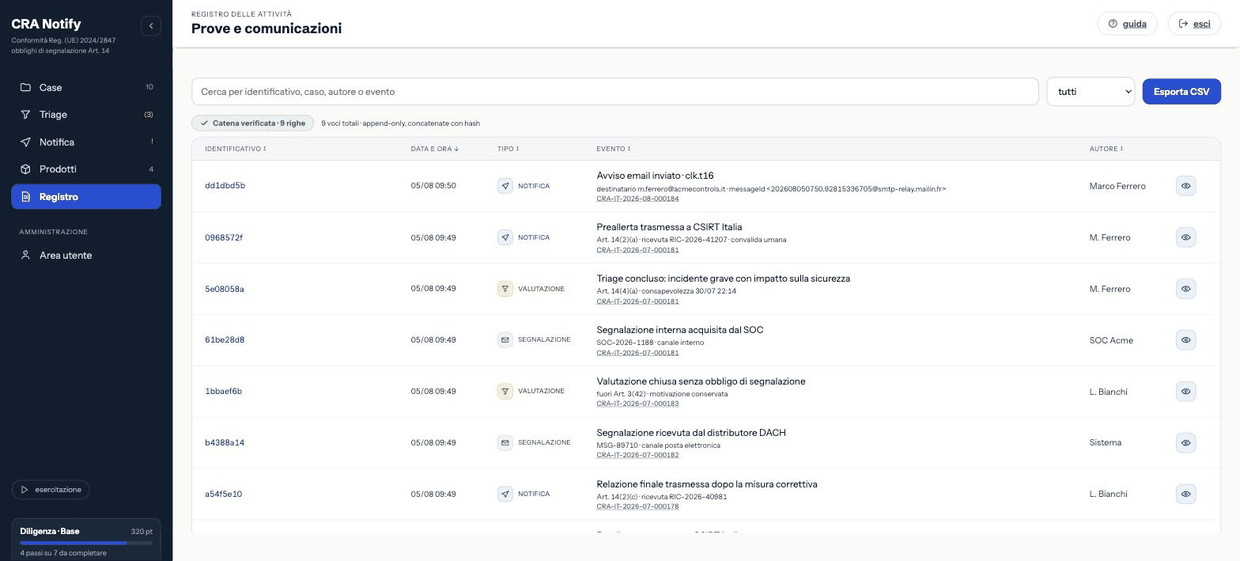Screen dimensions: 1240x561
Task: Click identifier 5e08058a
Action: click(225, 289)
